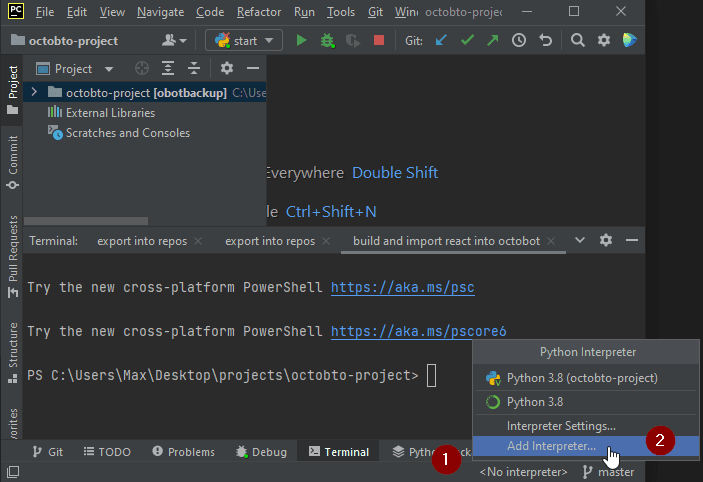Open IDE settings gear in main toolbar
The height and width of the screenshot is (482, 703).
click(x=604, y=41)
